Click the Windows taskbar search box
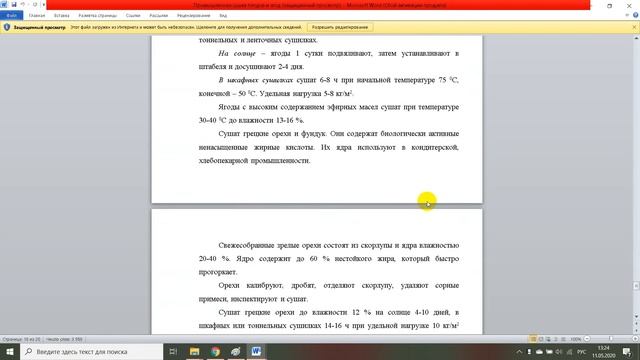 click(91, 351)
